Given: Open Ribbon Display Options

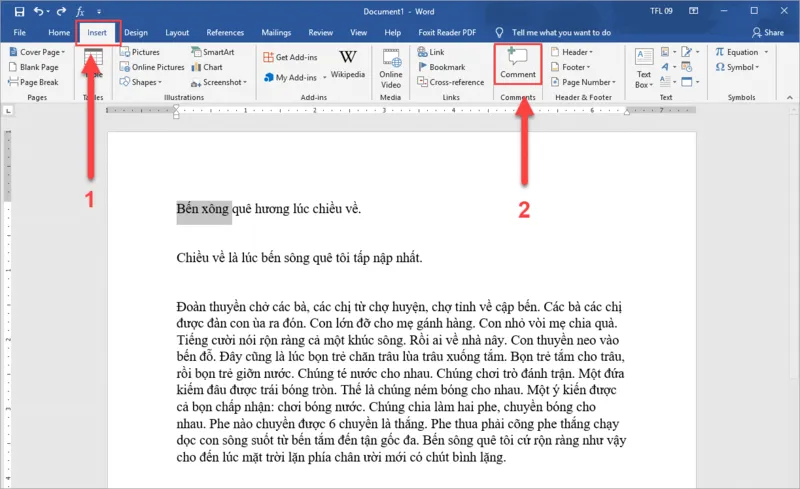Looking at the screenshot, I should pyautogui.click(x=694, y=11).
